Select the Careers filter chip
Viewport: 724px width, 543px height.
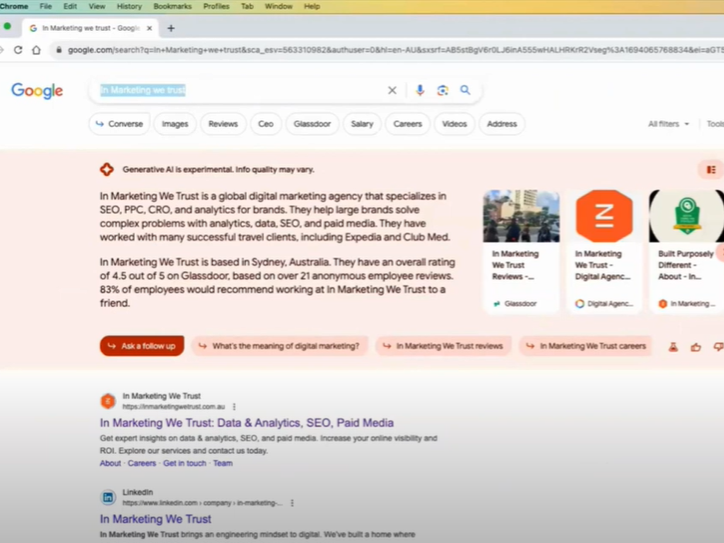coord(408,124)
